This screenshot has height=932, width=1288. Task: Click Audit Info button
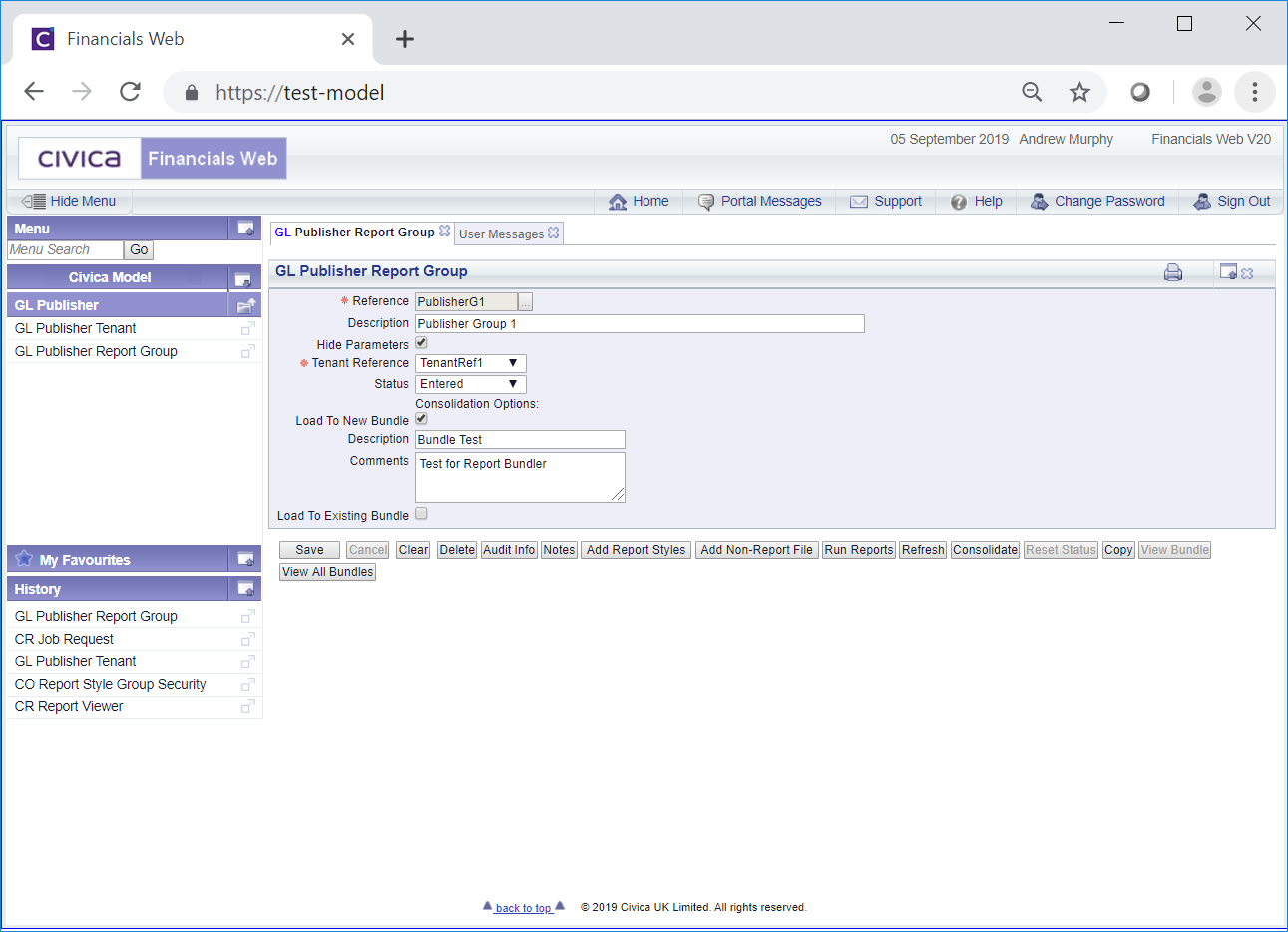coord(510,550)
